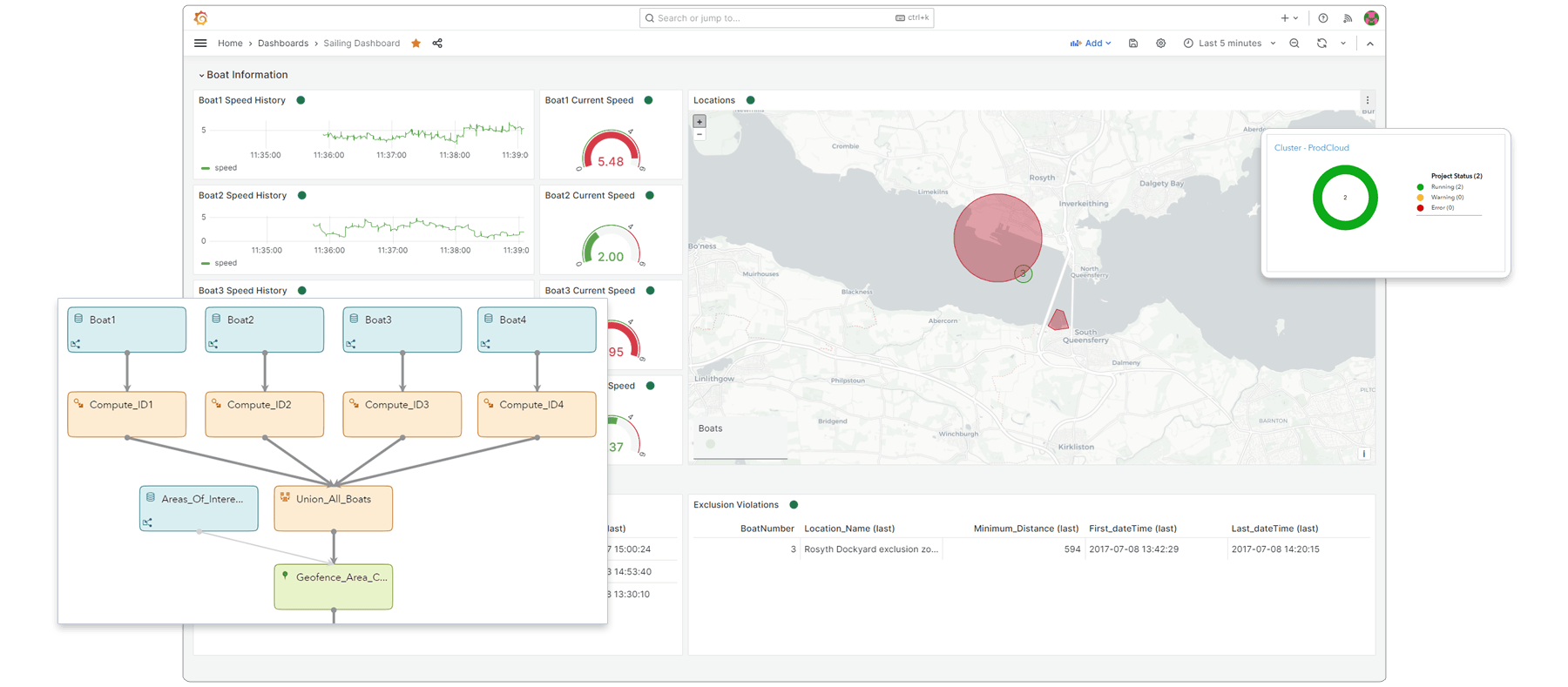The image size is (1568, 687).
Task: Share the Sailing Dashboard via share icon
Action: click(437, 44)
